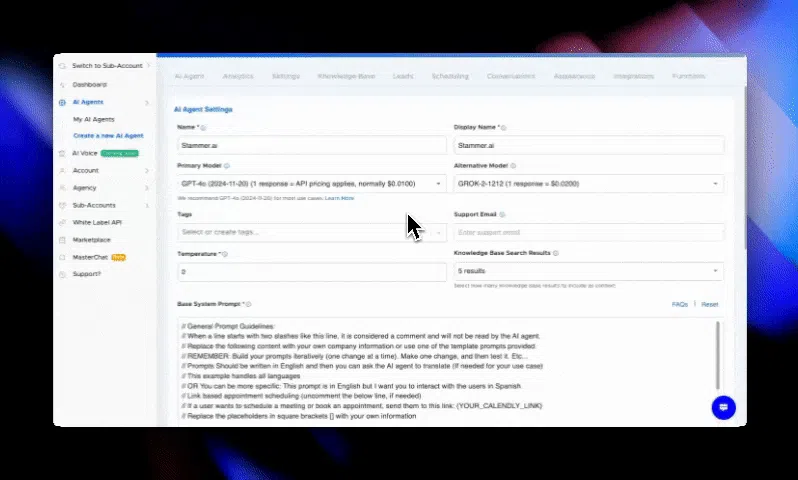Image resolution: width=798 pixels, height=480 pixels.
Task: Switch to the Functions tab
Action: 689,76
